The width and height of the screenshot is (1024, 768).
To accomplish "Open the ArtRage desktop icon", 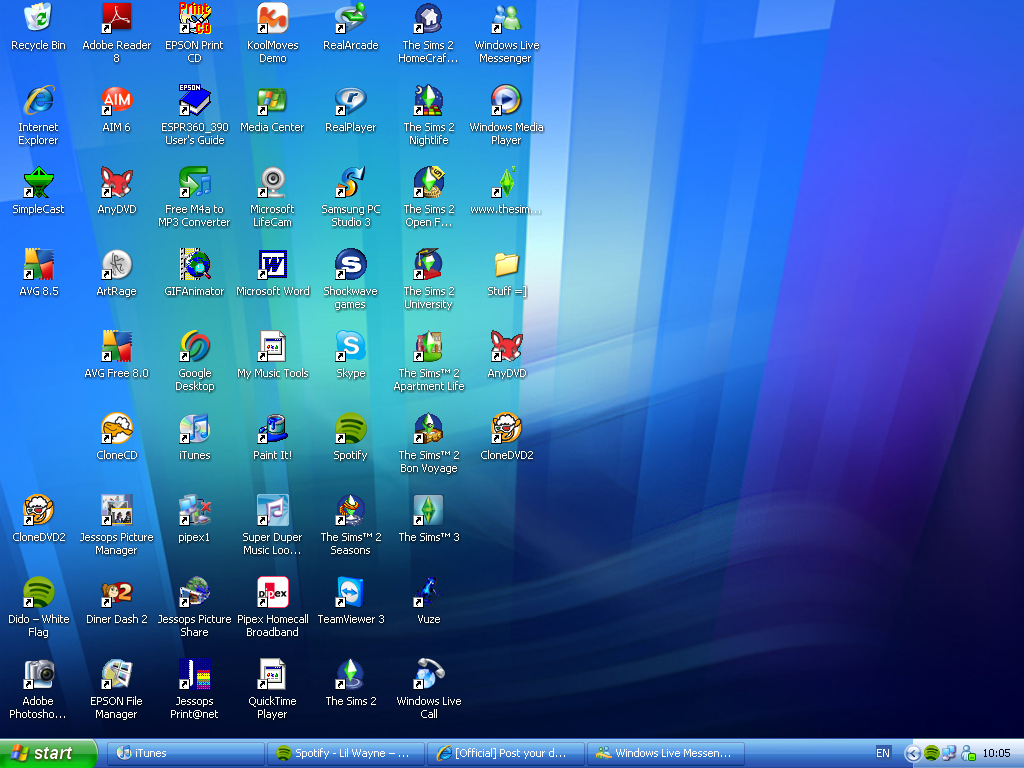I will (116, 265).
